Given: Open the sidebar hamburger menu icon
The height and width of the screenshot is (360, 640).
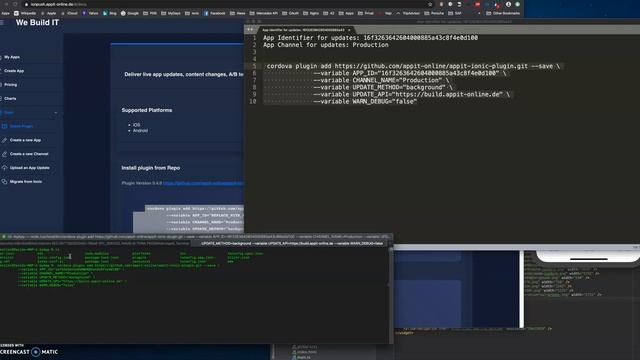Looking at the screenshot, I should pos(2,22).
